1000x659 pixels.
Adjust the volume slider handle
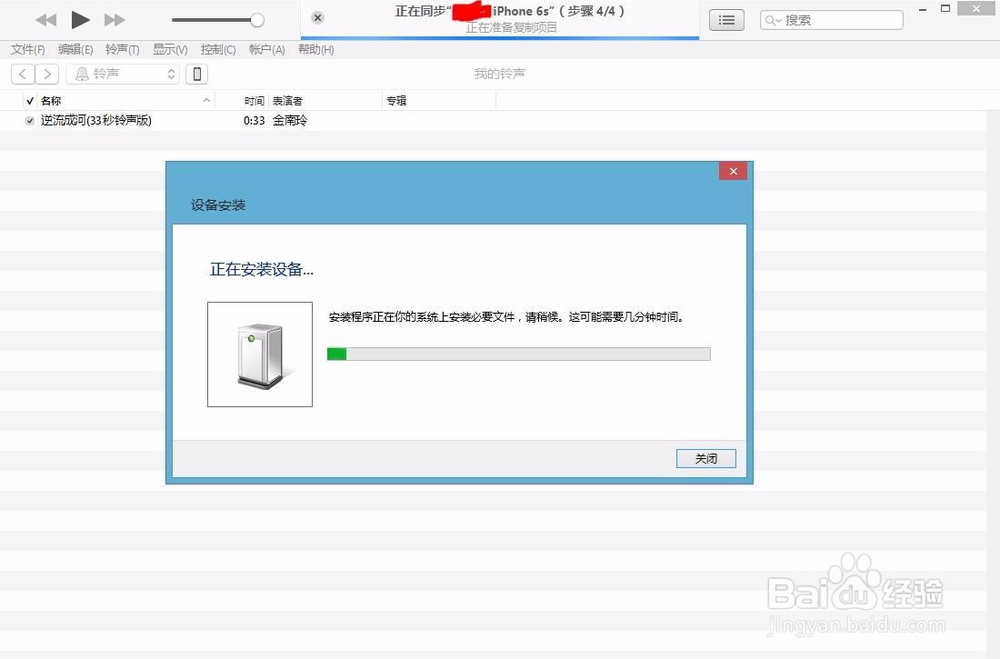258,19
